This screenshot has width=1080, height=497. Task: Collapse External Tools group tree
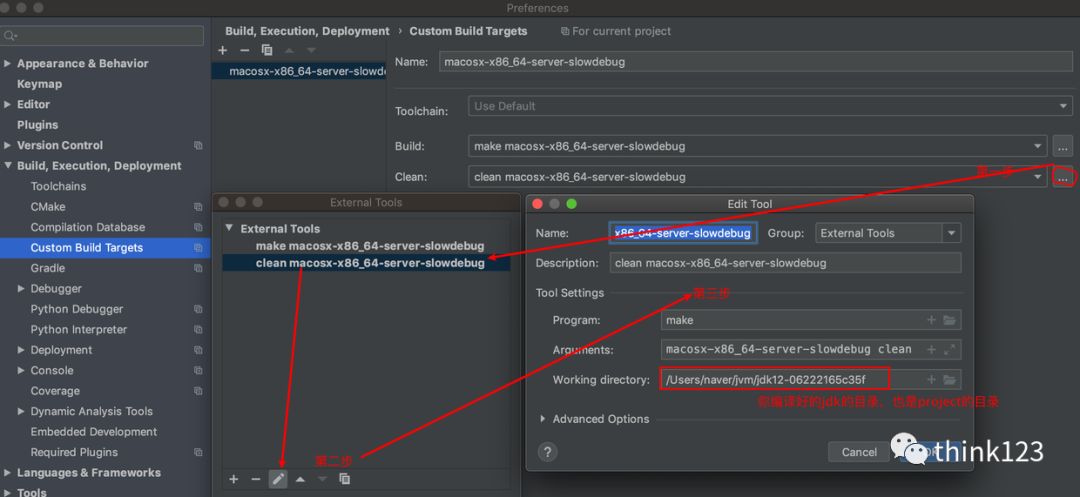pos(228,229)
